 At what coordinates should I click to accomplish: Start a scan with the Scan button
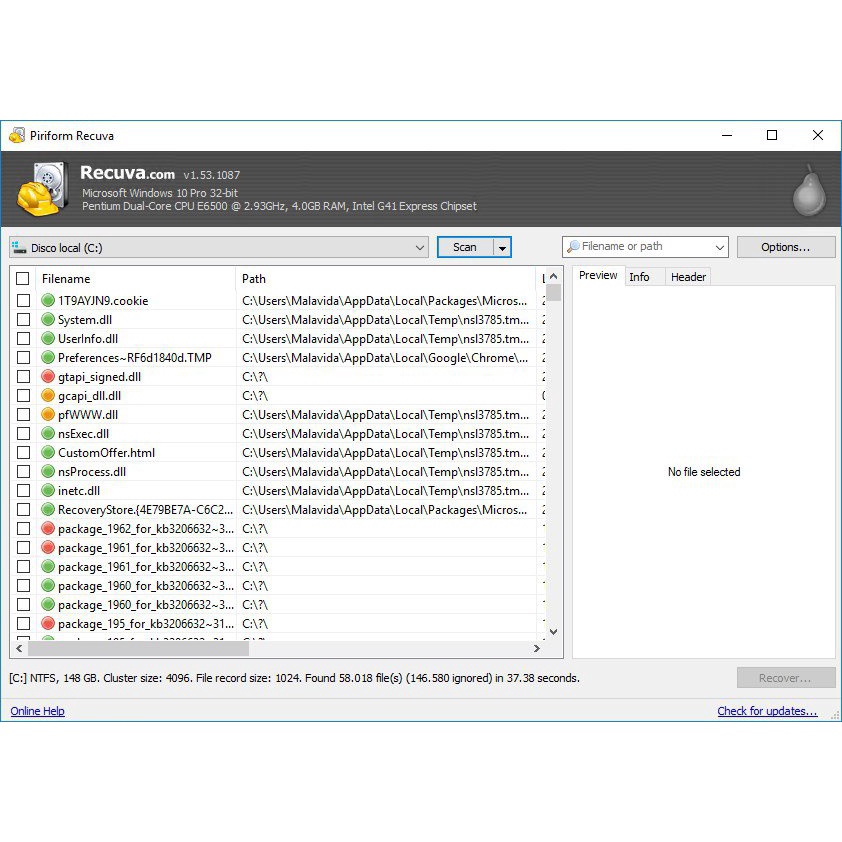click(x=465, y=247)
